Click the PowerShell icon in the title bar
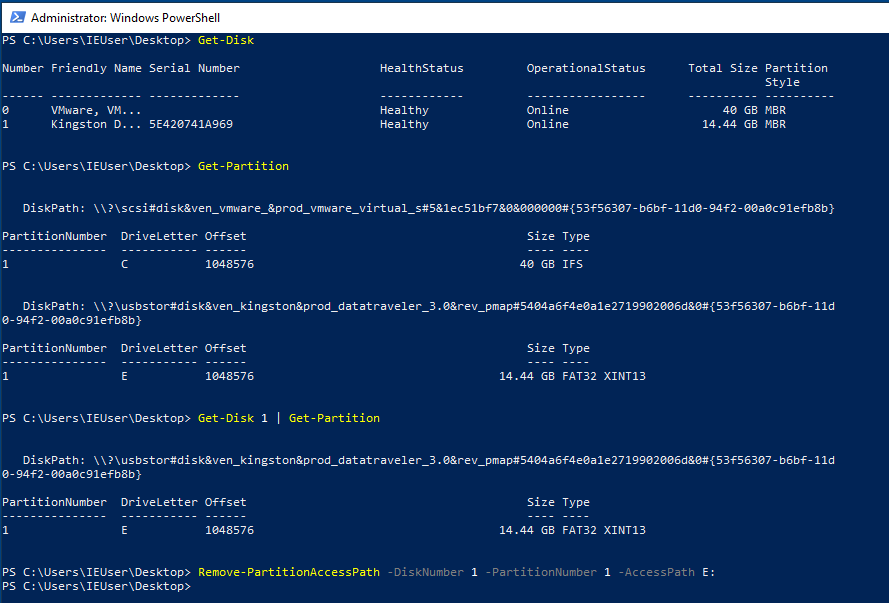The image size is (889, 603). pos(15,17)
